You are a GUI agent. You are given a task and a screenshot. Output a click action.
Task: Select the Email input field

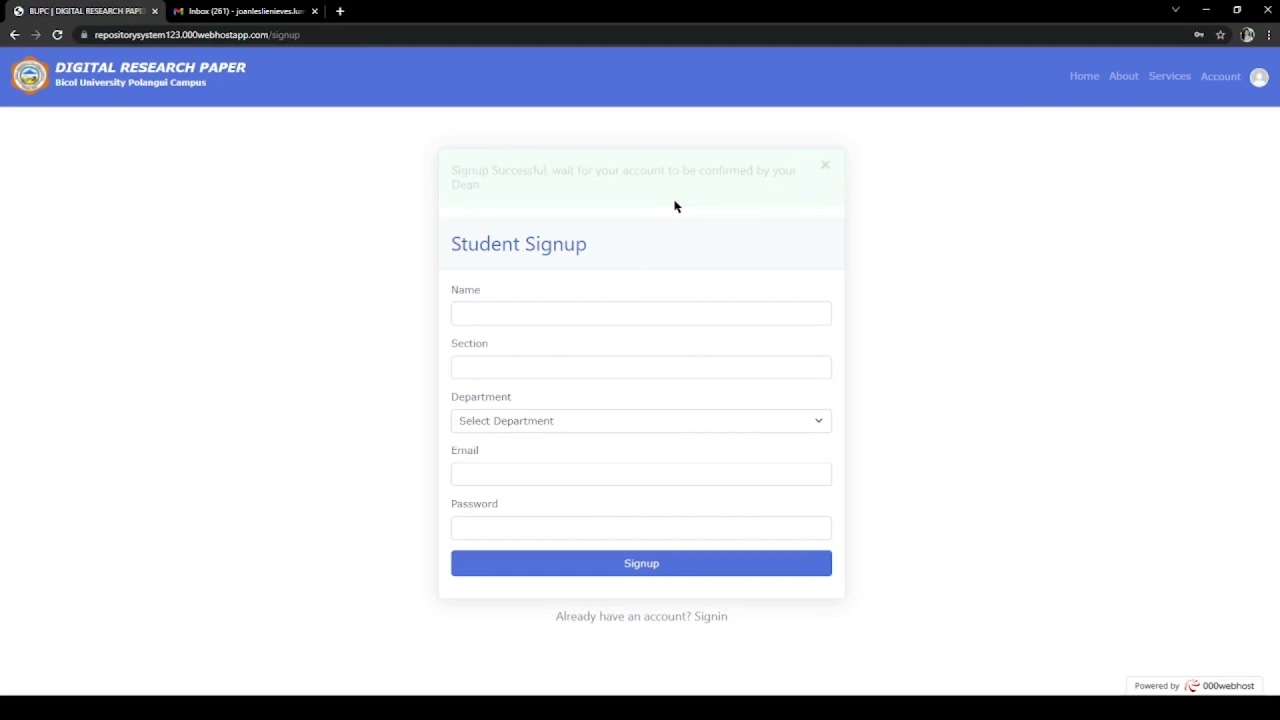pyautogui.click(x=641, y=474)
